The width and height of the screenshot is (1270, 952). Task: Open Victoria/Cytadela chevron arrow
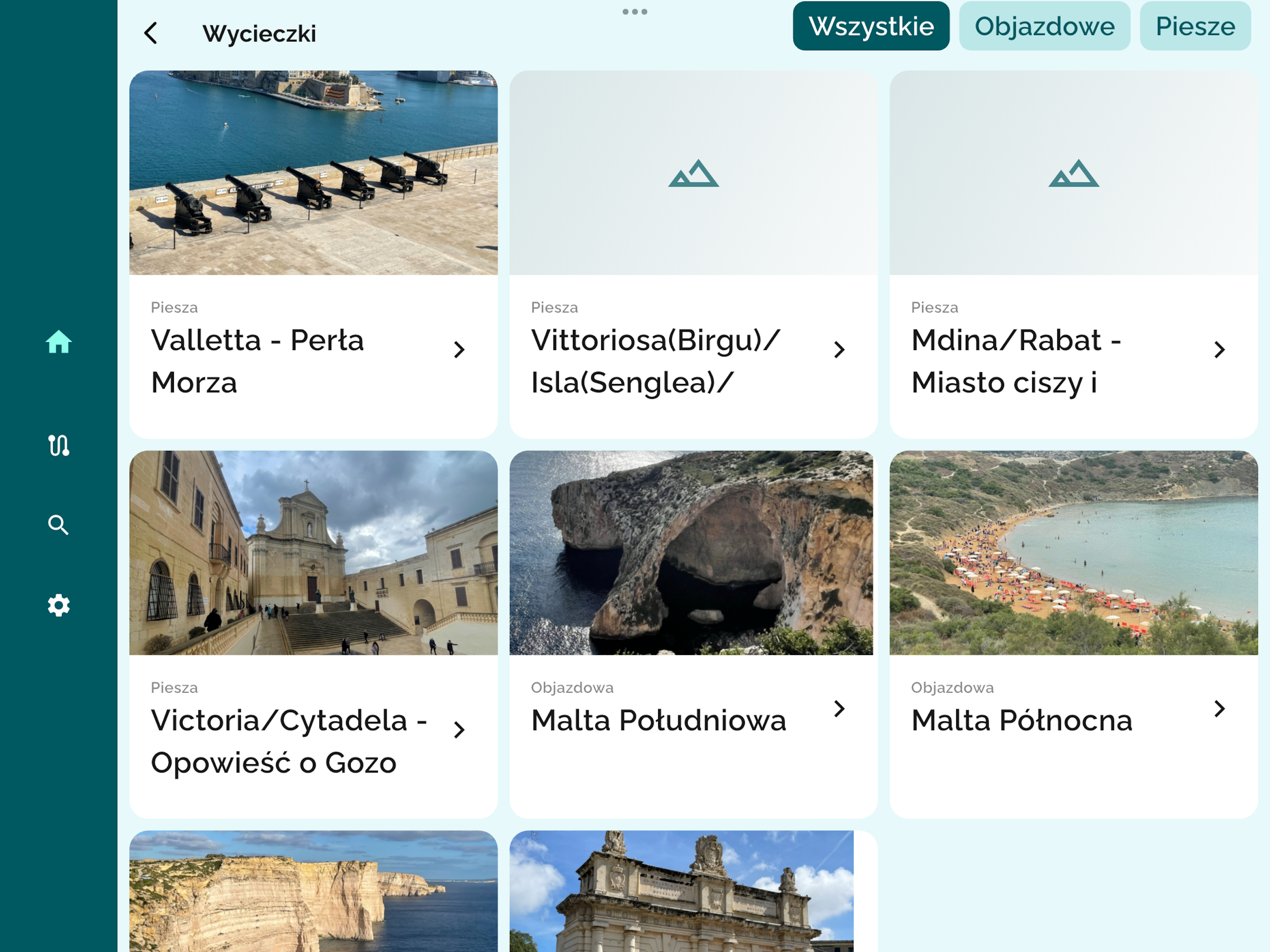459,729
